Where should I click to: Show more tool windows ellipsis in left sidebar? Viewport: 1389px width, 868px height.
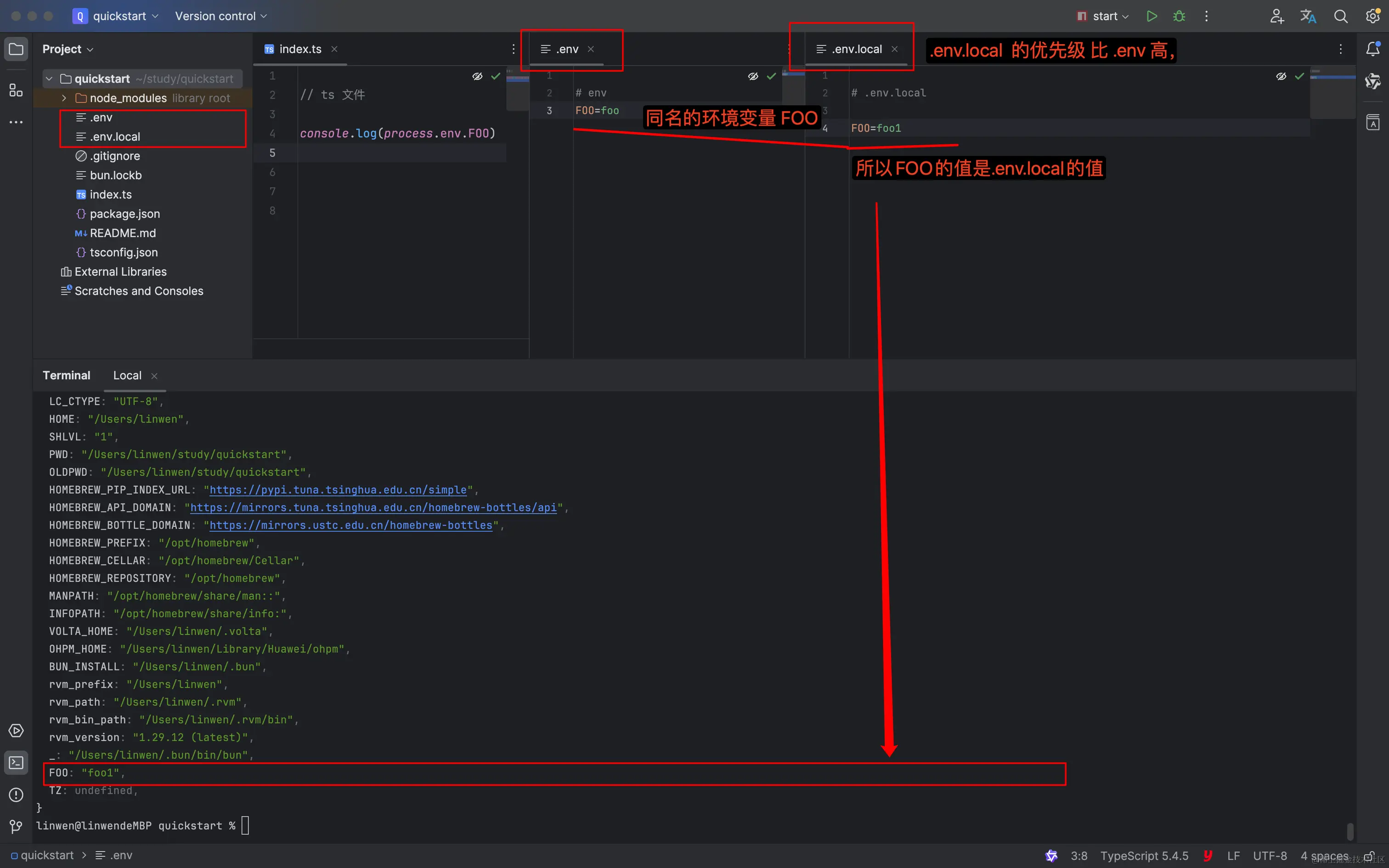pyautogui.click(x=16, y=122)
